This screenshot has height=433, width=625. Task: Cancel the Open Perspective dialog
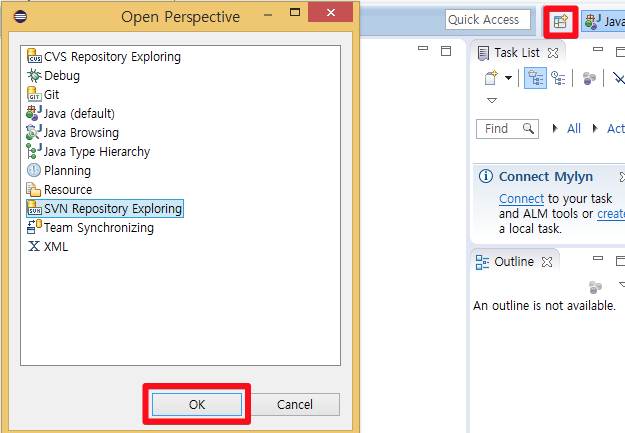pyautogui.click(x=295, y=404)
